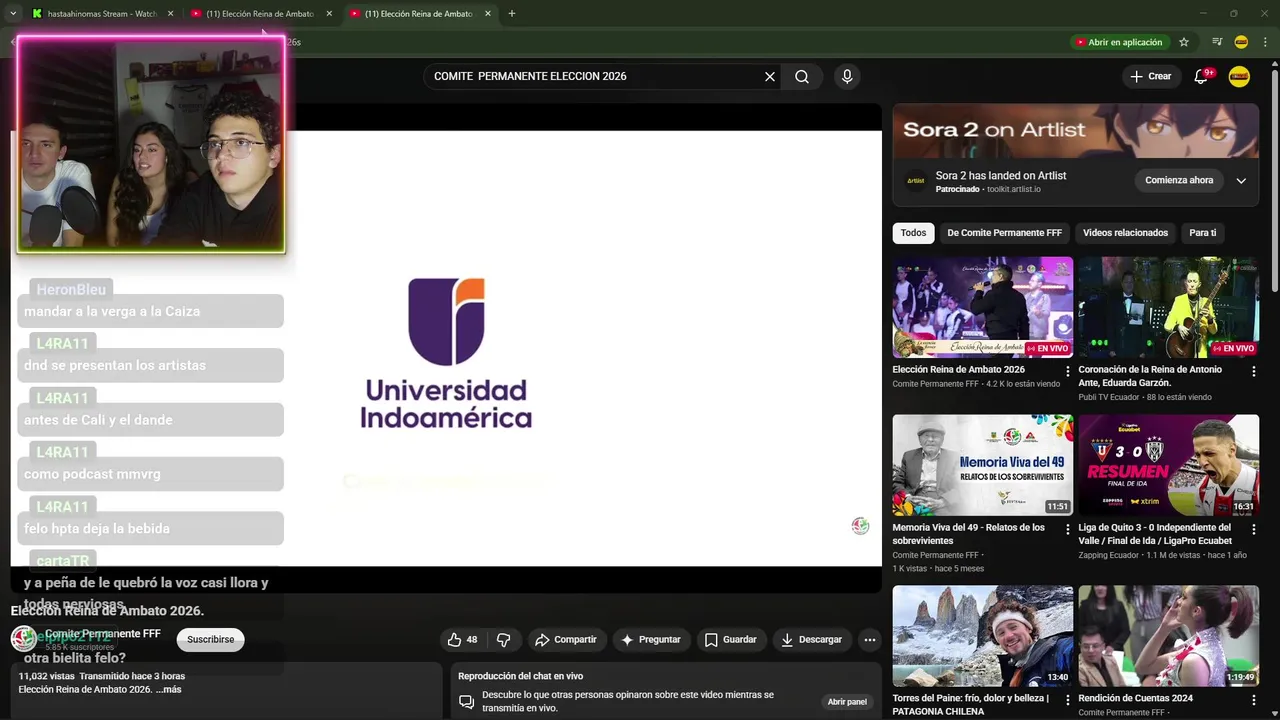1280x720 pixels.
Task: Select De Comite Permanente FFF chip
Action: (1004, 233)
